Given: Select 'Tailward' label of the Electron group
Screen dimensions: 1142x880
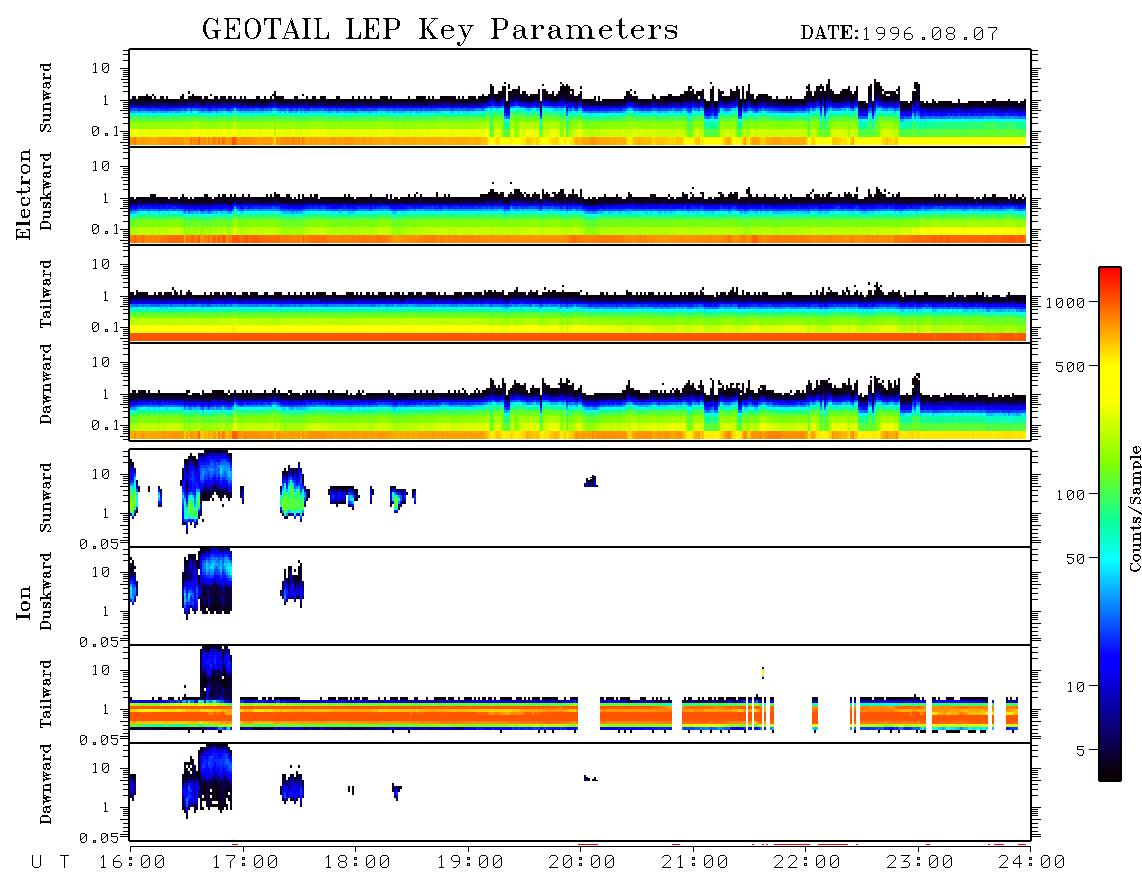Looking at the screenshot, I should [46, 294].
